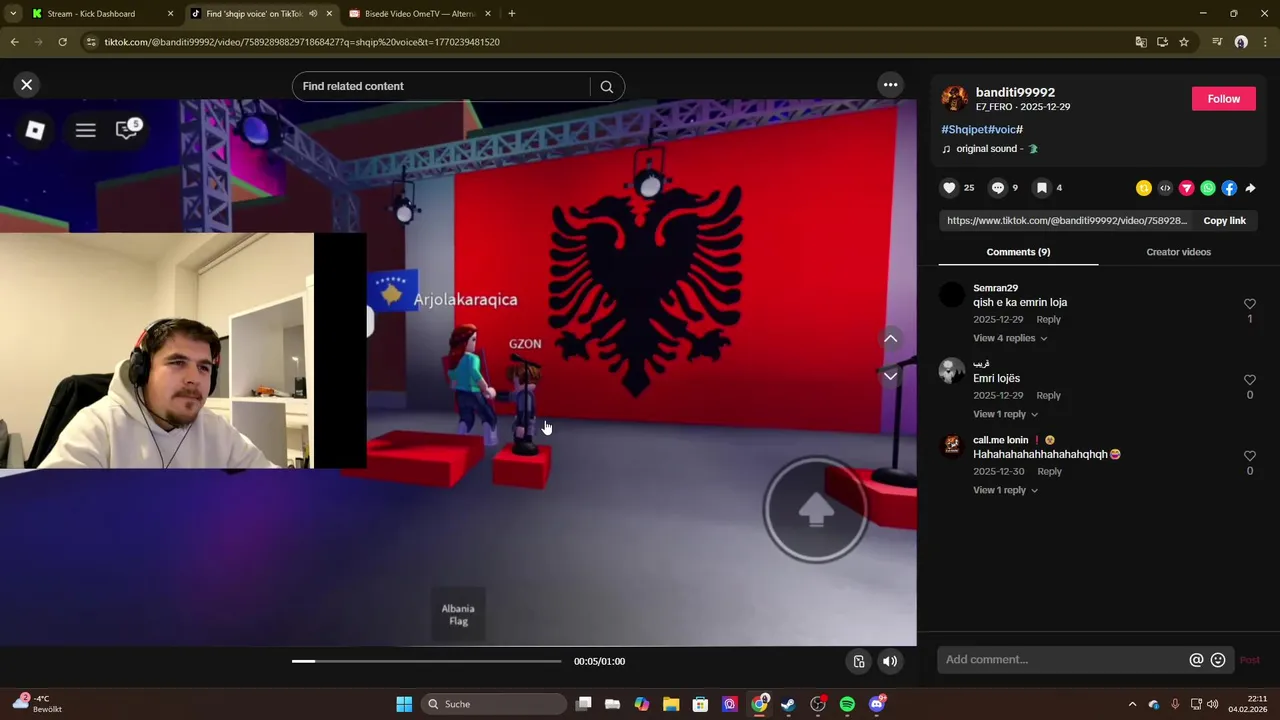The image size is (1280, 720).
Task: Click the taskbar Suche search box
Action: coord(494,704)
